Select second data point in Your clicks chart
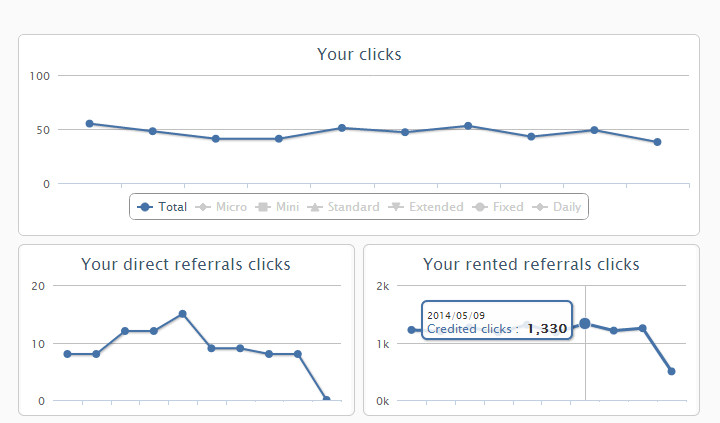This screenshot has width=720, height=423. 152,131
